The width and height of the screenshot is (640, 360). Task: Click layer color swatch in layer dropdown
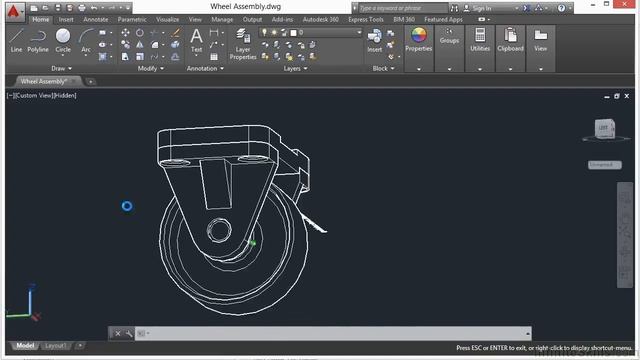pos(293,32)
